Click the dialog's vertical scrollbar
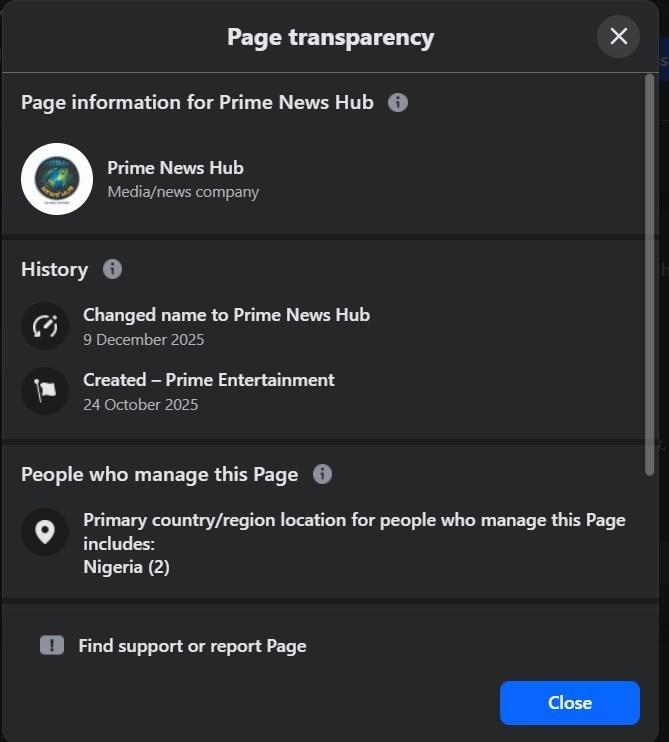The width and height of the screenshot is (669, 742). click(x=651, y=260)
